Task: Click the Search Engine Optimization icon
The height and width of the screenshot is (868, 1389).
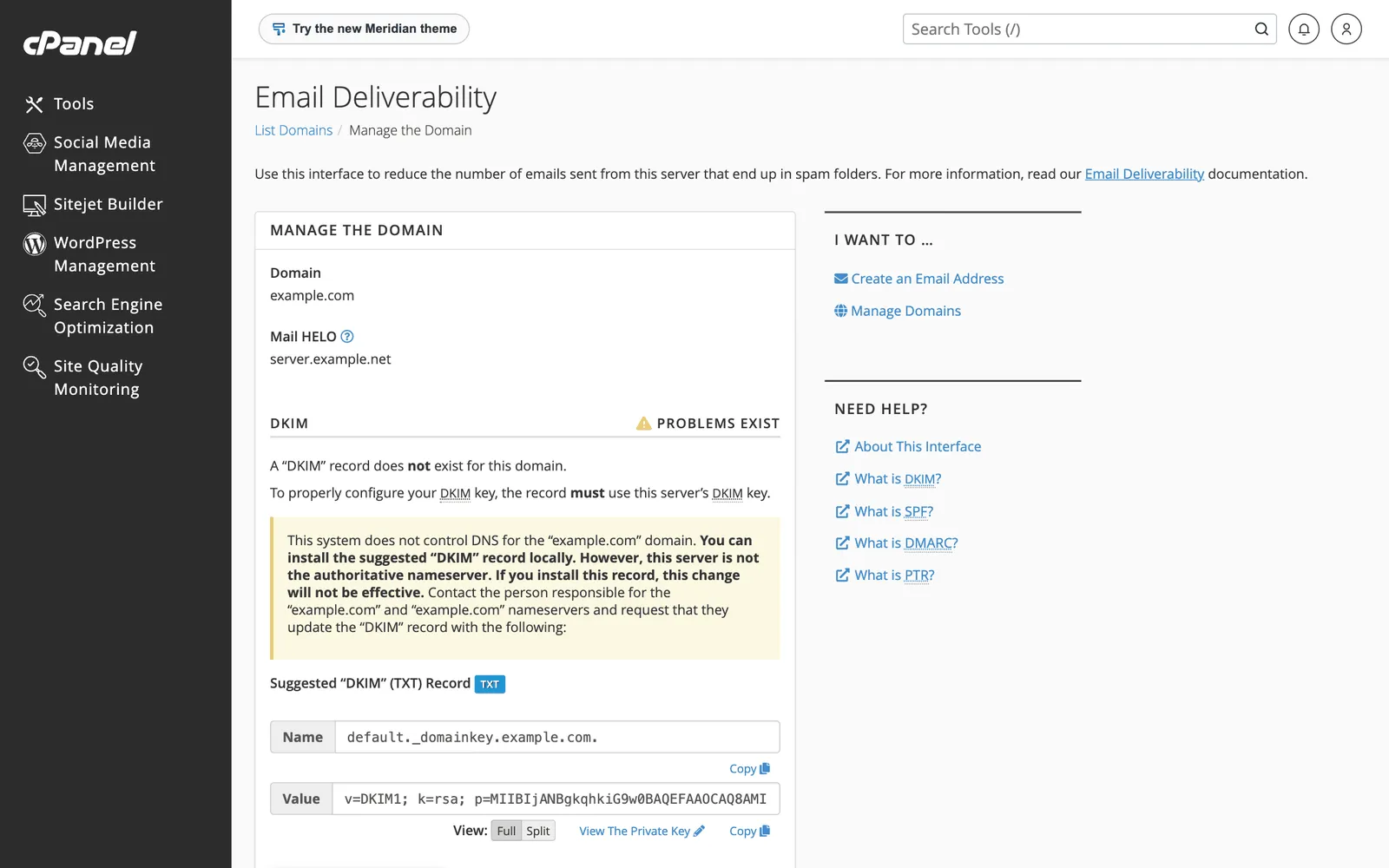Action: coord(34,305)
